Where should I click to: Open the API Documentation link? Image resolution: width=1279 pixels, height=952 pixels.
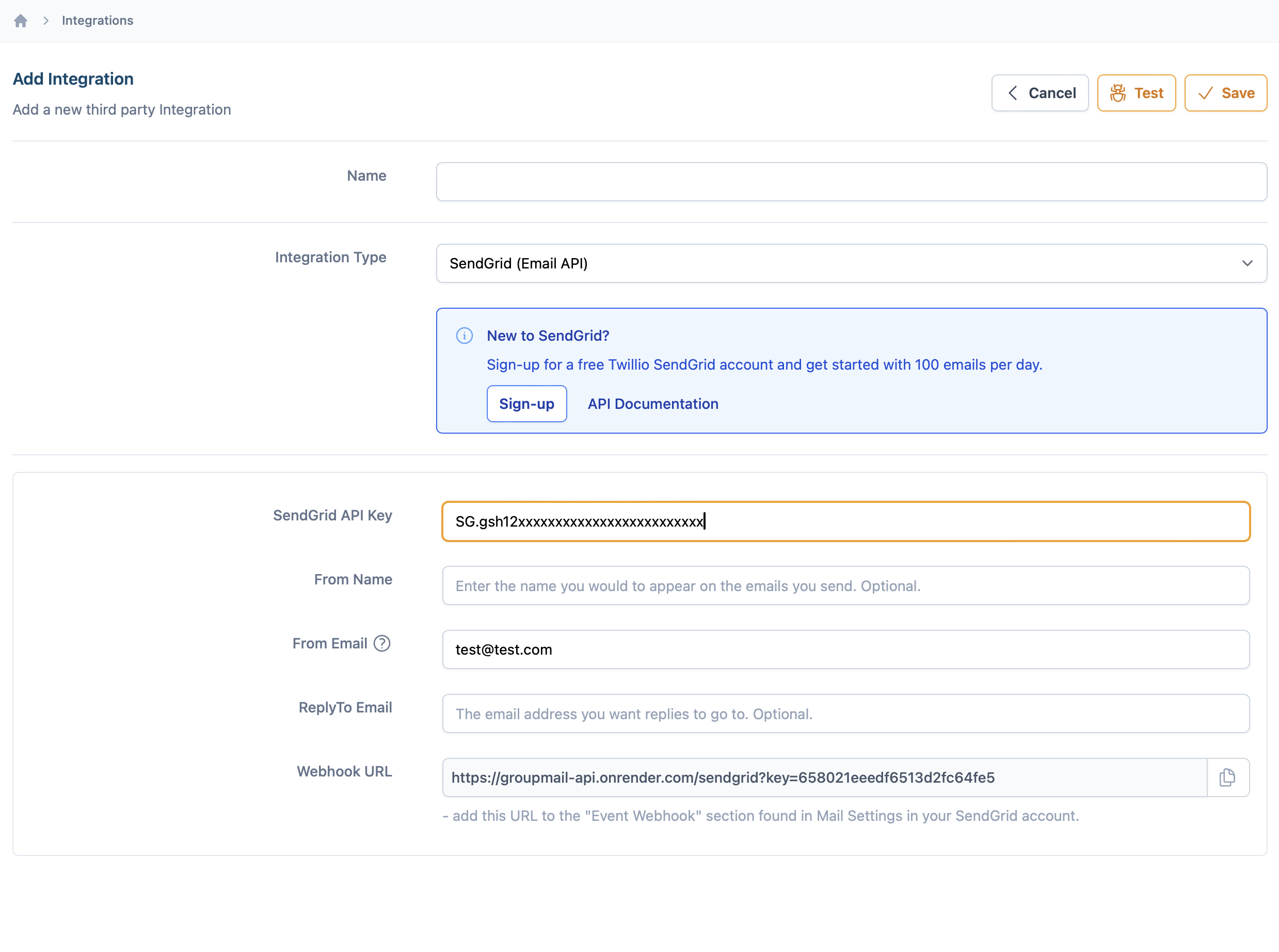click(653, 404)
